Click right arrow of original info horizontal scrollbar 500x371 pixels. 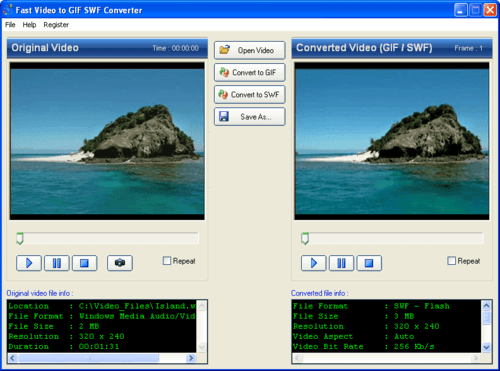tap(191, 358)
